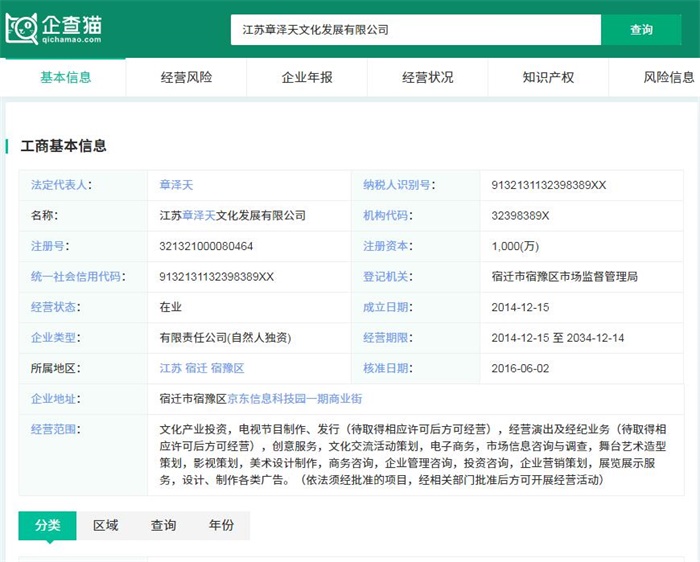Click the address link 京东信息科技园一期商业街

(295, 399)
